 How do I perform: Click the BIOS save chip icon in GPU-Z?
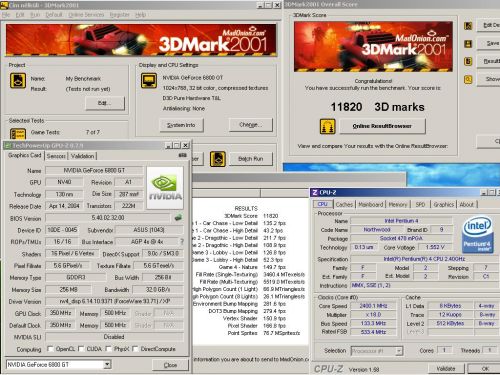point(178,218)
